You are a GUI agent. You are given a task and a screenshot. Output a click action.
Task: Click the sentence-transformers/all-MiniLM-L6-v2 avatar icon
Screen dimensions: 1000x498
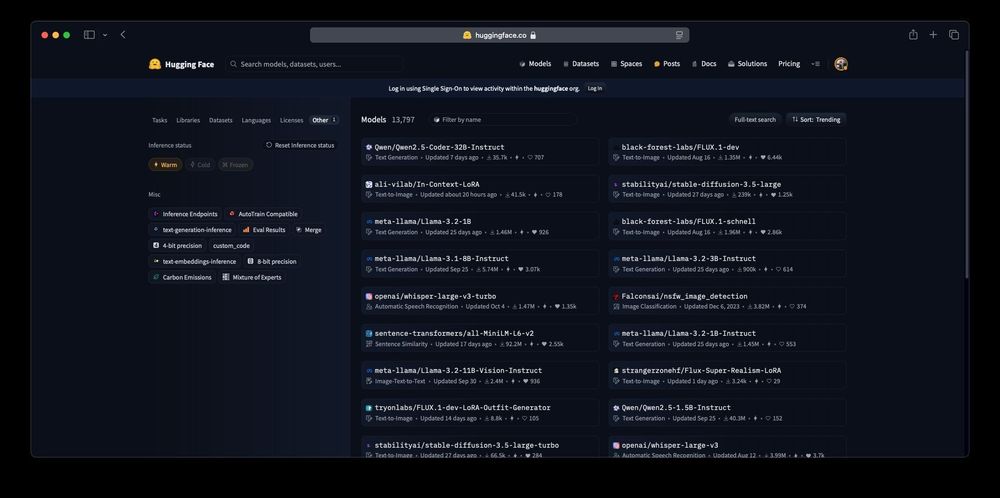(369, 333)
